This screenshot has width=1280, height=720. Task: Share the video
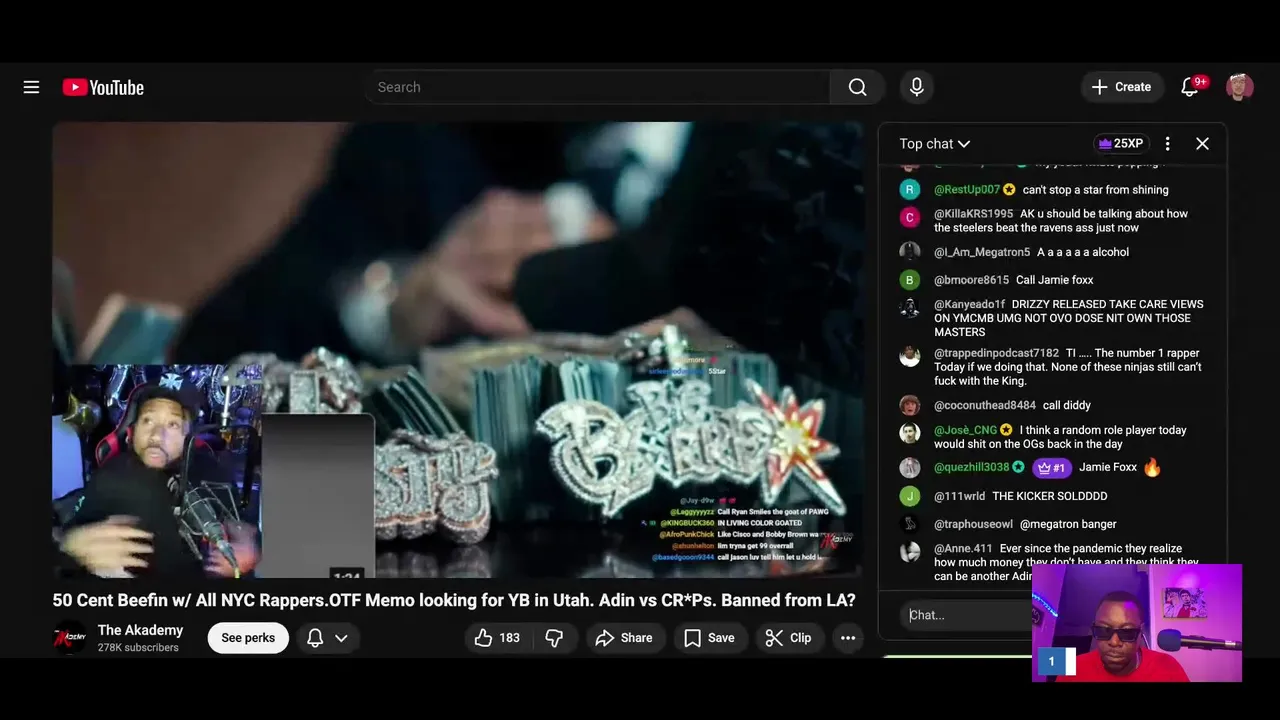(623, 638)
